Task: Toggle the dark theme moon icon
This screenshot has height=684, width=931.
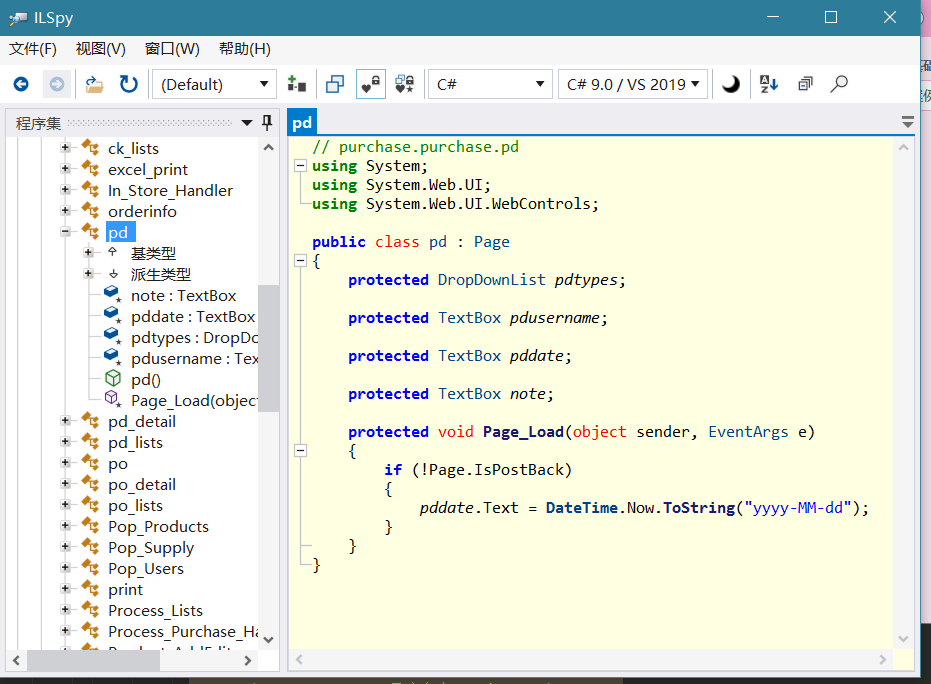Action: (x=731, y=85)
